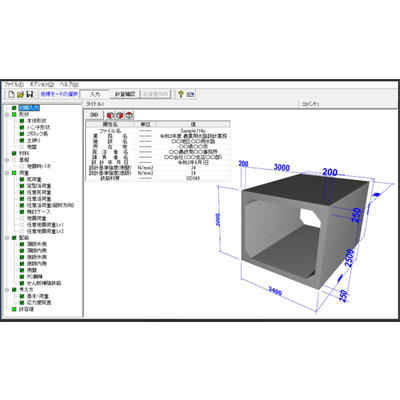Image resolution: width=400 pixels, height=400 pixels.
Task: Collapse the 形状 tree node
Action: tap(7, 114)
